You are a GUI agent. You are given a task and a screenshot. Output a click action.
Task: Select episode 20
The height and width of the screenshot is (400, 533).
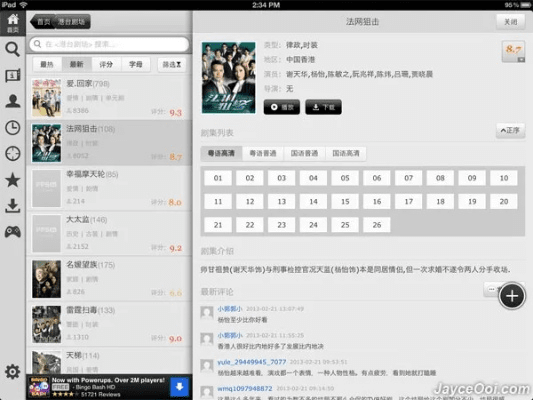504,202
